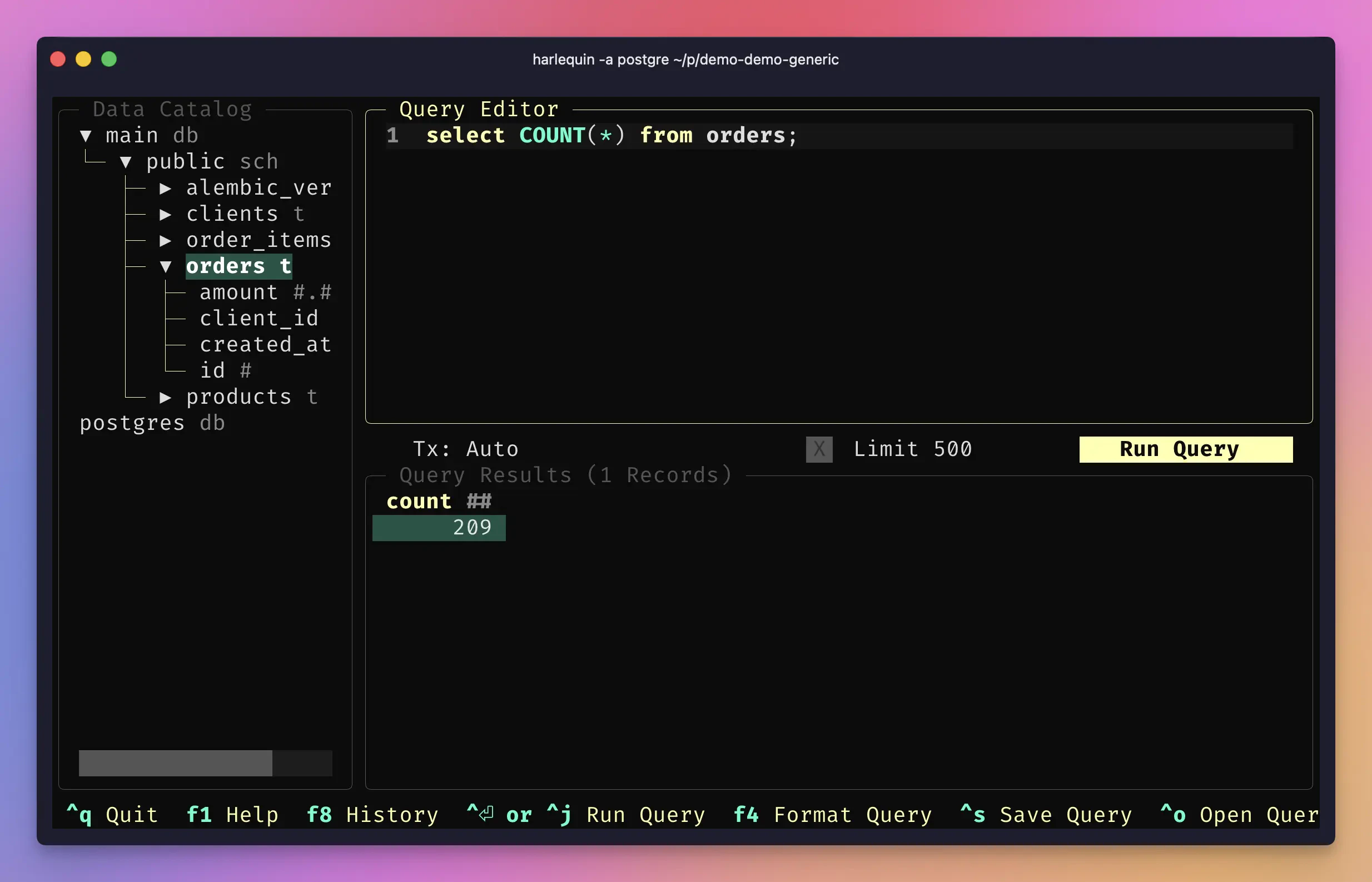Viewport: 1372px width, 882px height.
Task: Select the postgres db entry
Action: pyautogui.click(x=152, y=423)
